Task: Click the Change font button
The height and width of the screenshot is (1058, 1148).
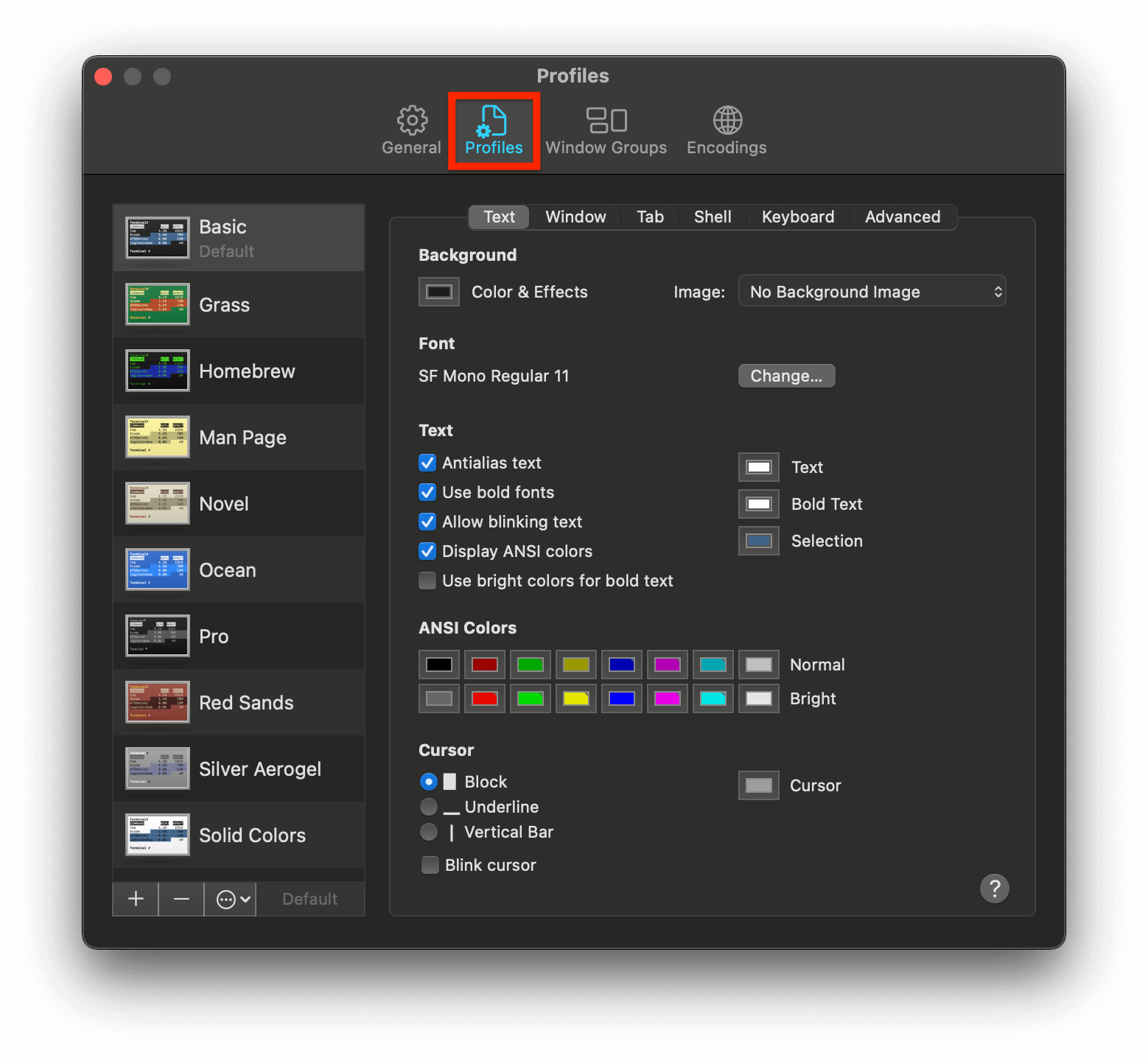Action: click(x=786, y=376)
